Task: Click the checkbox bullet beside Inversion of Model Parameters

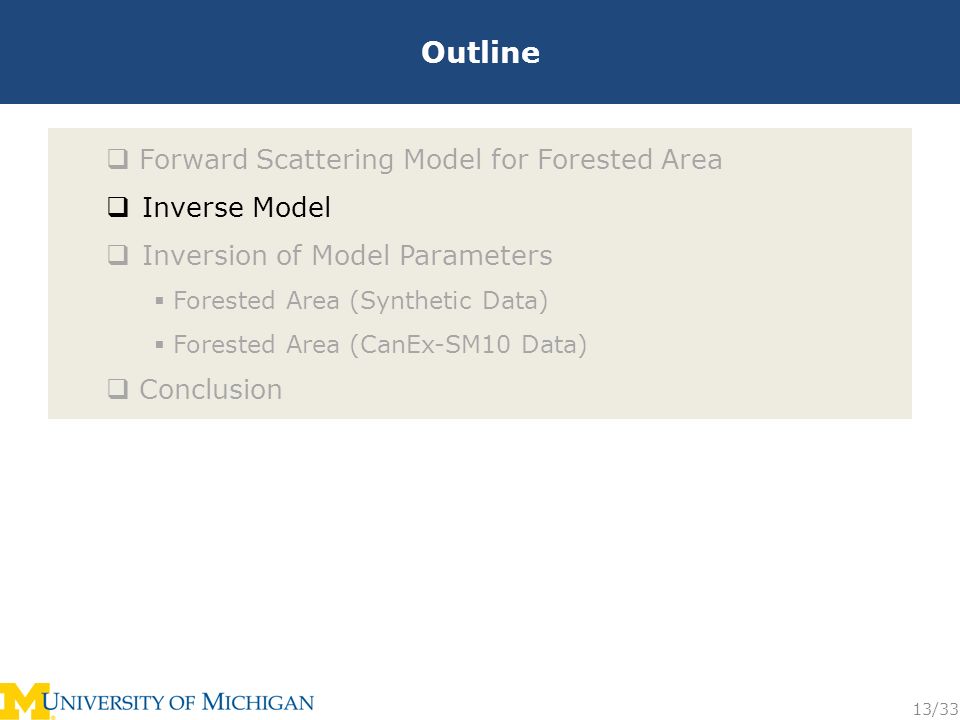Action: click(118, 255)
